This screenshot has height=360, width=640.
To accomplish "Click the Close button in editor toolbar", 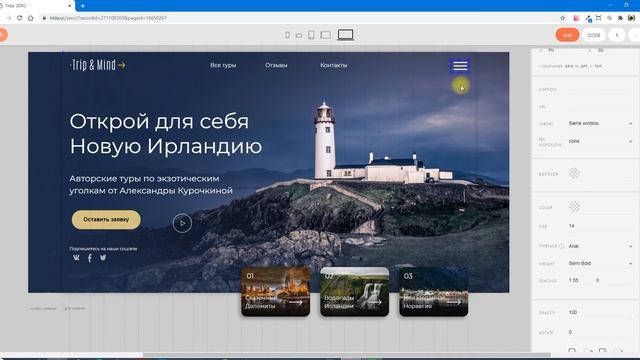I will [x=594, y=35].
